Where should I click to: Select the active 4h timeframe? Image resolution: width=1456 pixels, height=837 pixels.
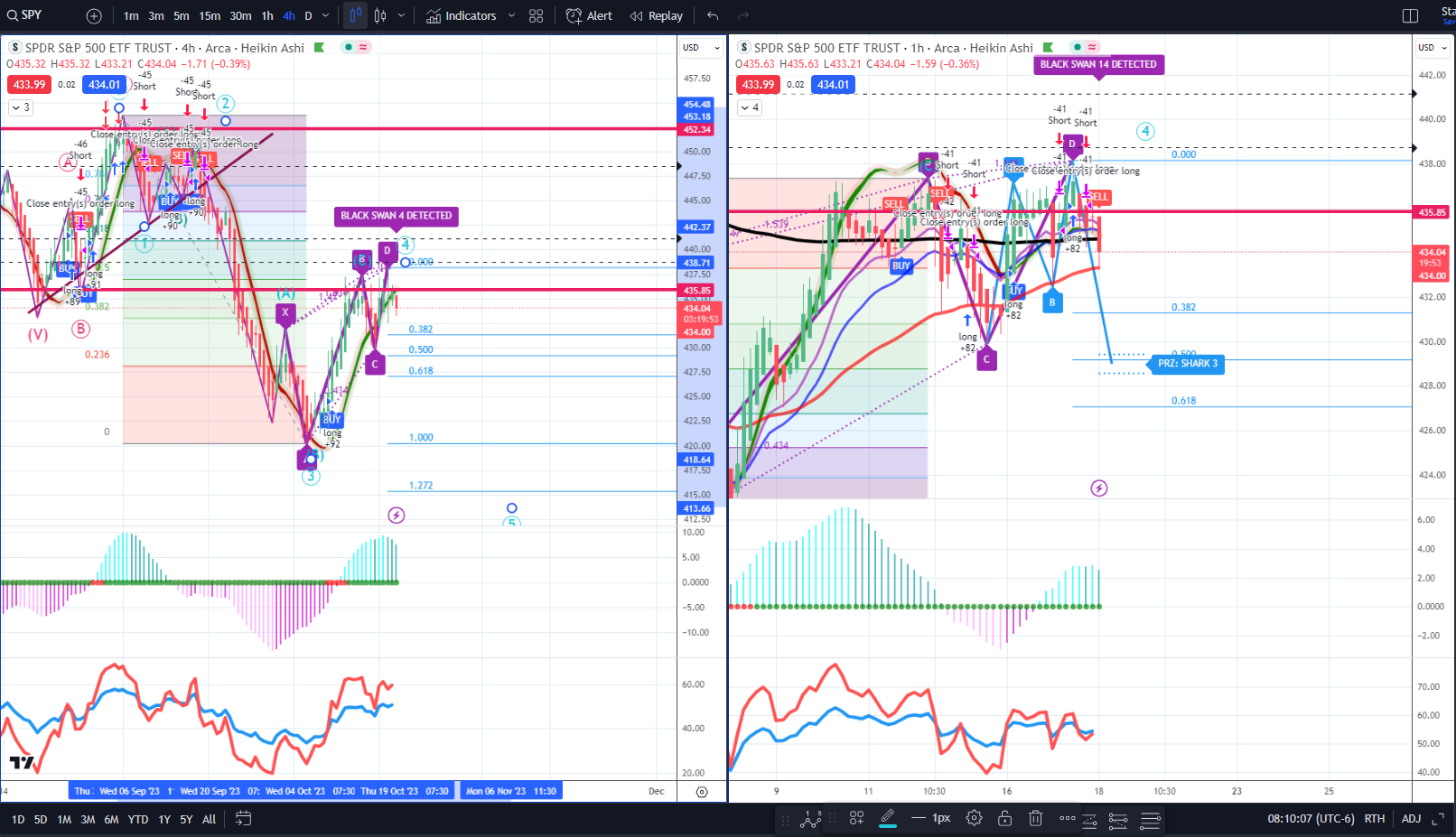(x=288, y=16)
